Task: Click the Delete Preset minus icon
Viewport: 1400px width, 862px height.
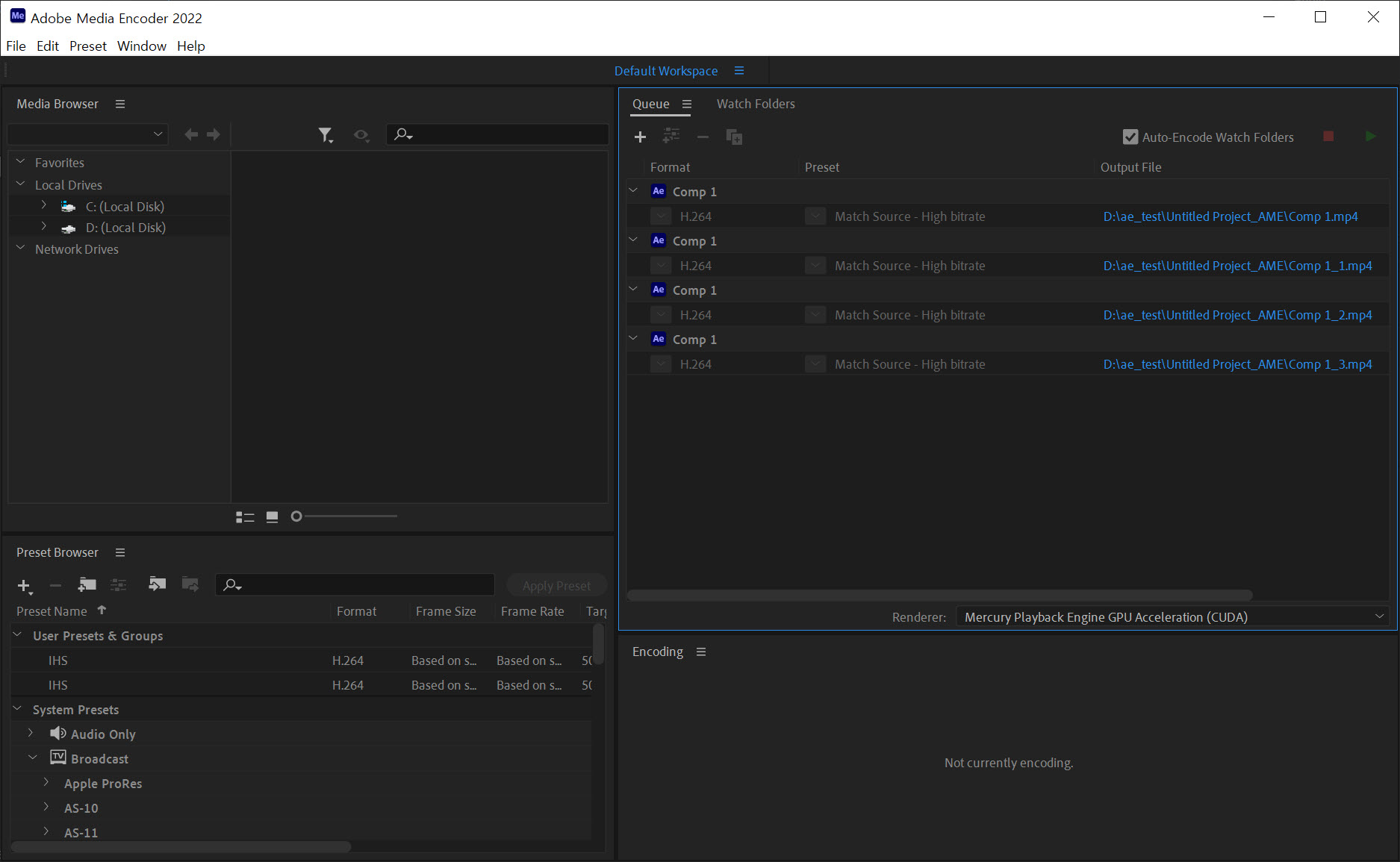Action: click(x=55, y=586)
